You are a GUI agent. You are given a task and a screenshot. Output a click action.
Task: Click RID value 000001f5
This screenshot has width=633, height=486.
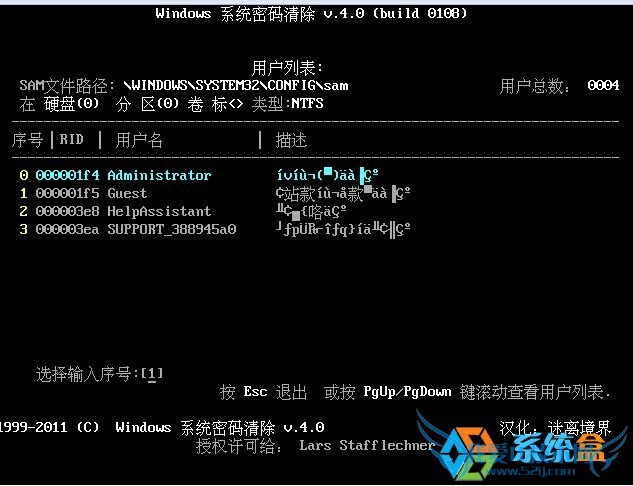coord(67,193)
